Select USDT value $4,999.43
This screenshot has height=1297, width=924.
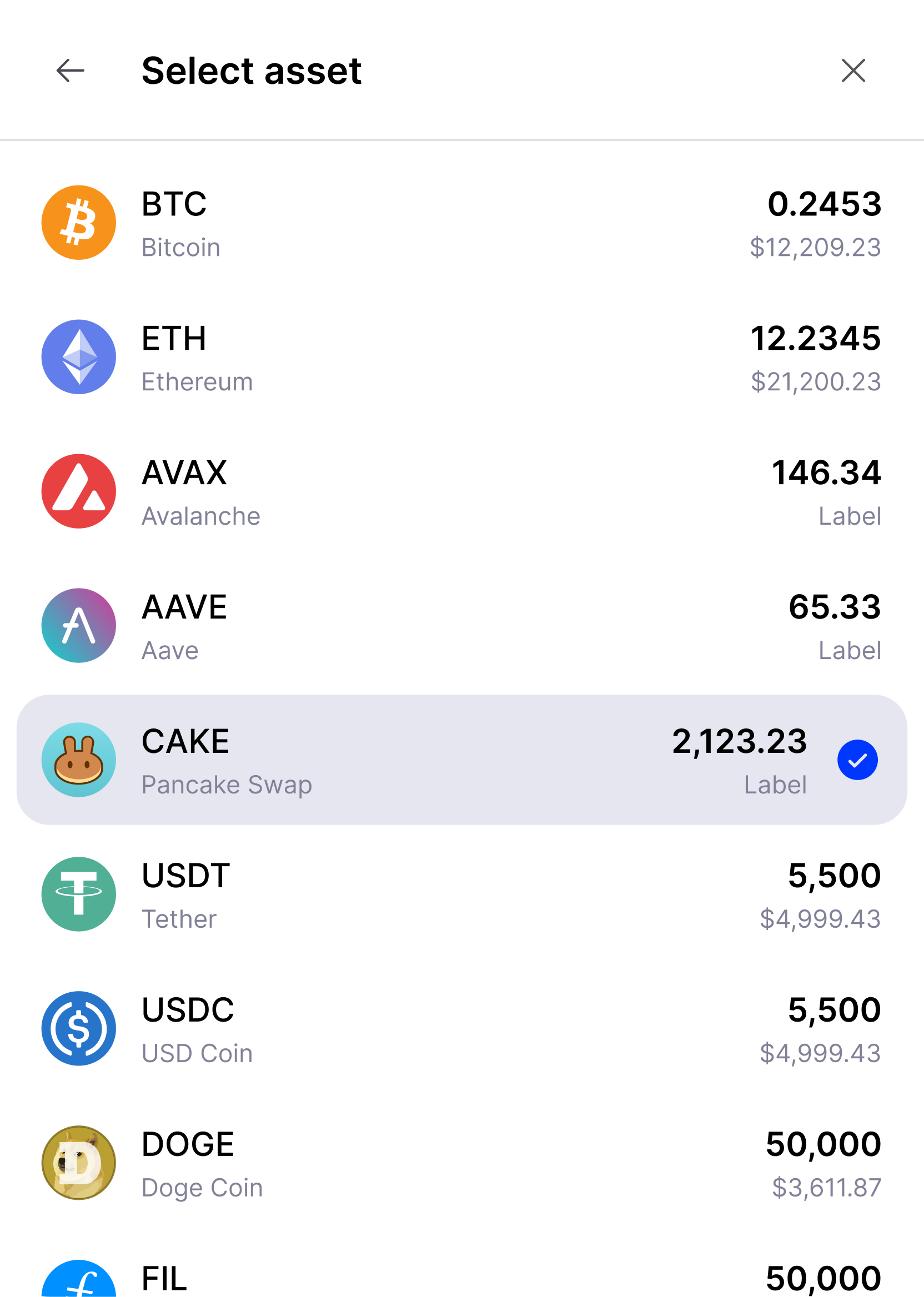tap(820, 919)
